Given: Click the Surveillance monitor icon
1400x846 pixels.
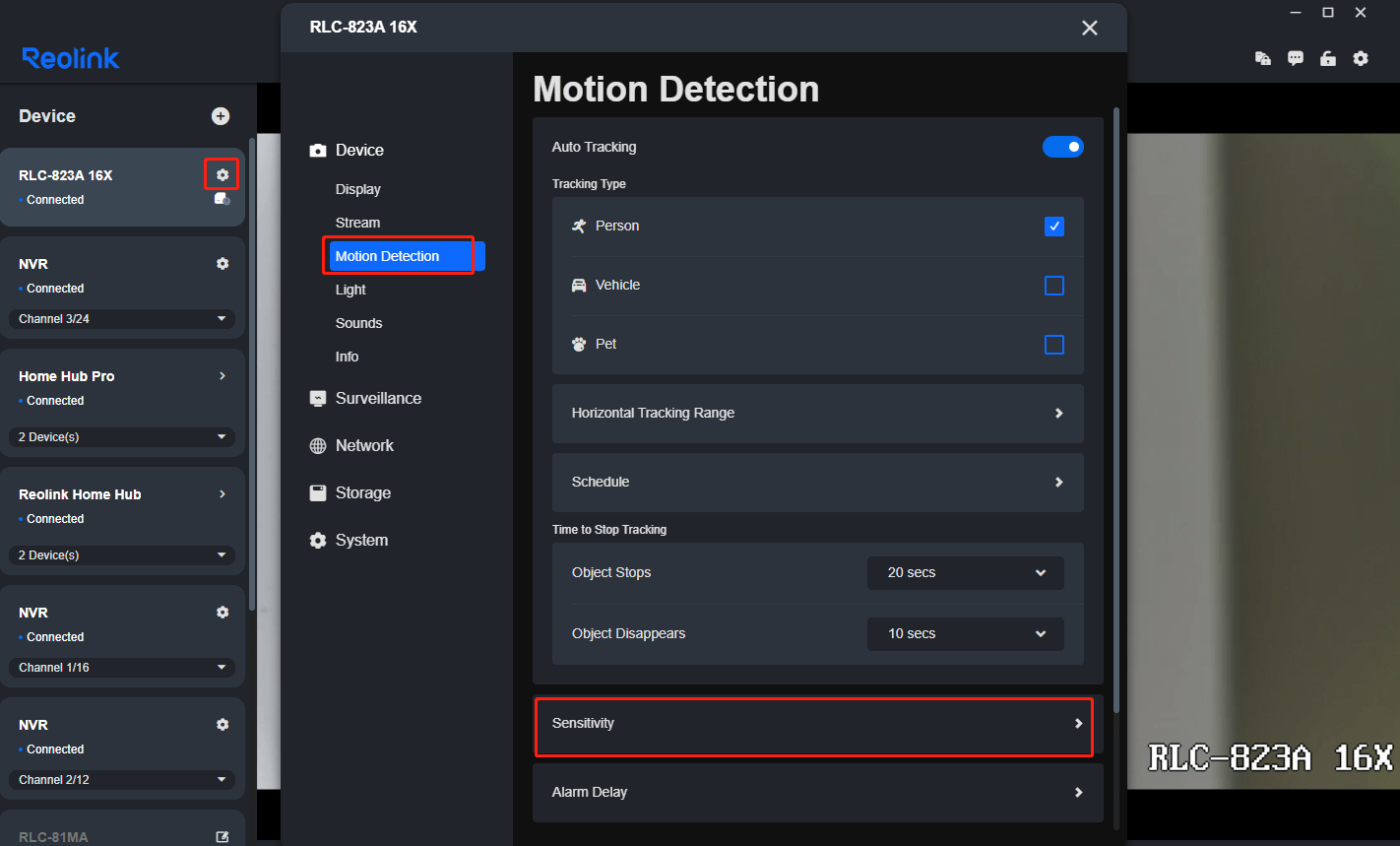Looking at the screenshot, I should tap(318, 399).
